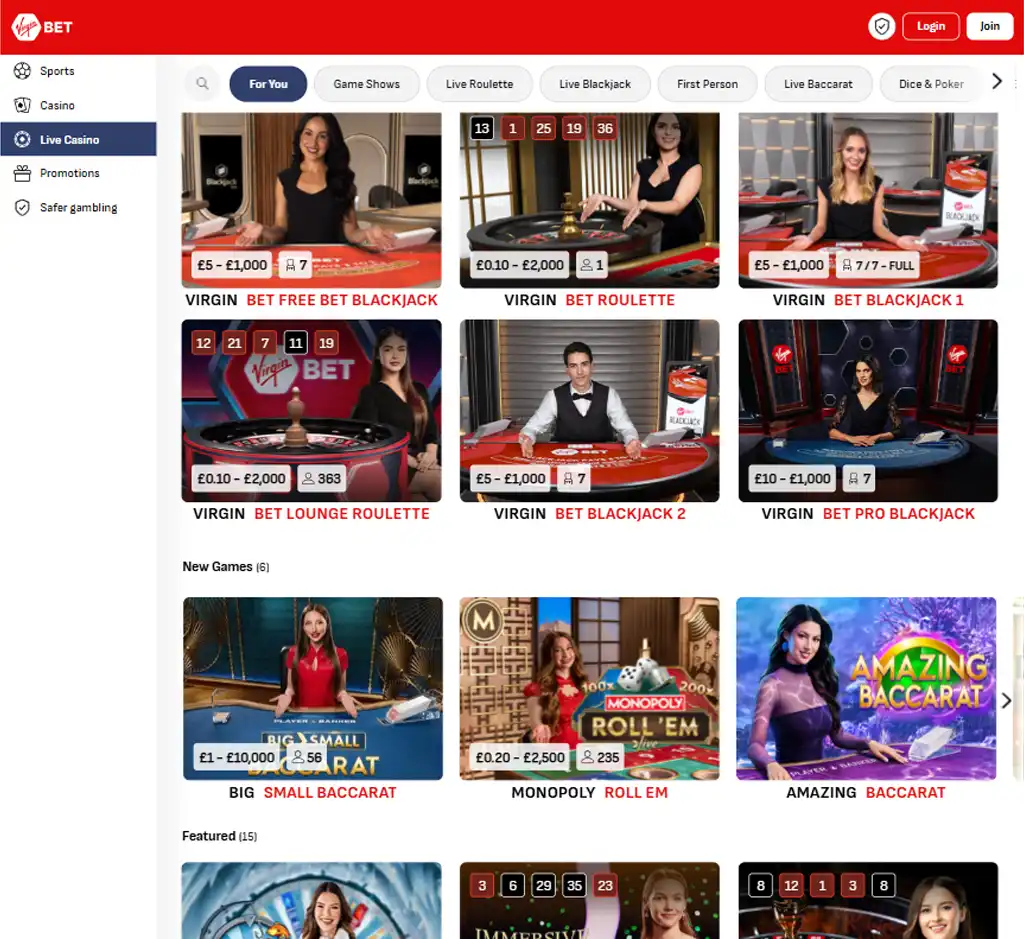Select the Live Baccarat filter
The image size is (1024, 939).
click(818, 84)
